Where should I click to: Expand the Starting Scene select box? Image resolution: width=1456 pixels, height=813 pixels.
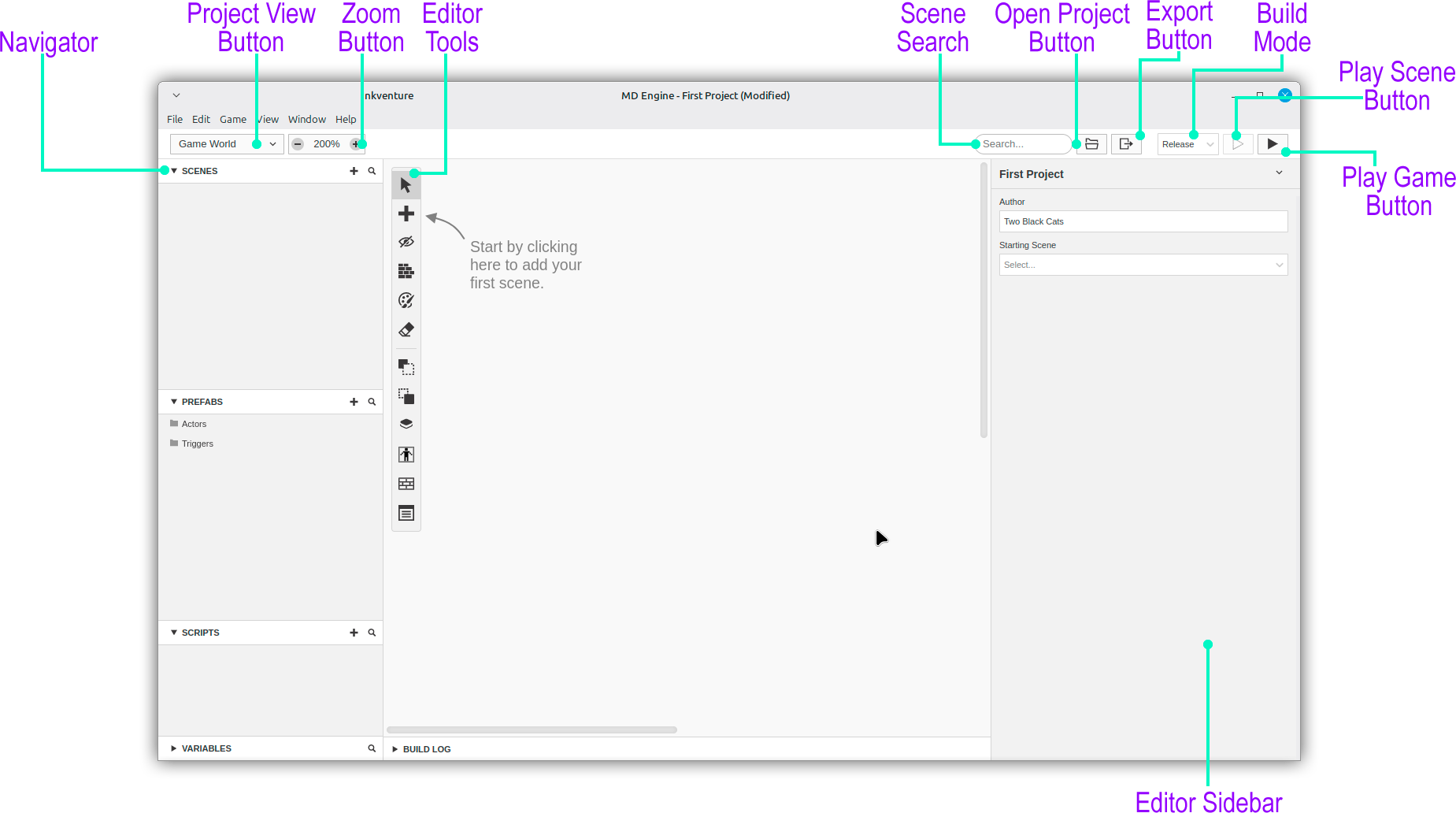click(x=1143, y=265)
